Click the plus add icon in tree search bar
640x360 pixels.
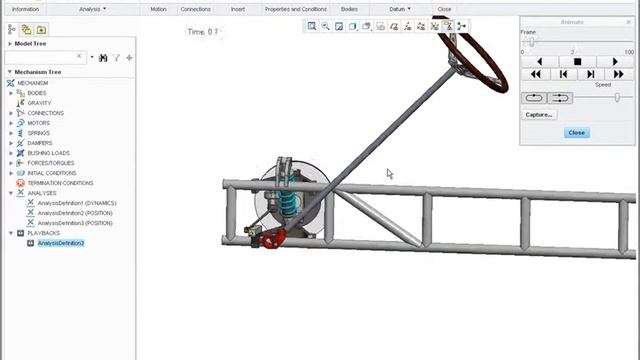tap(129, 58)
